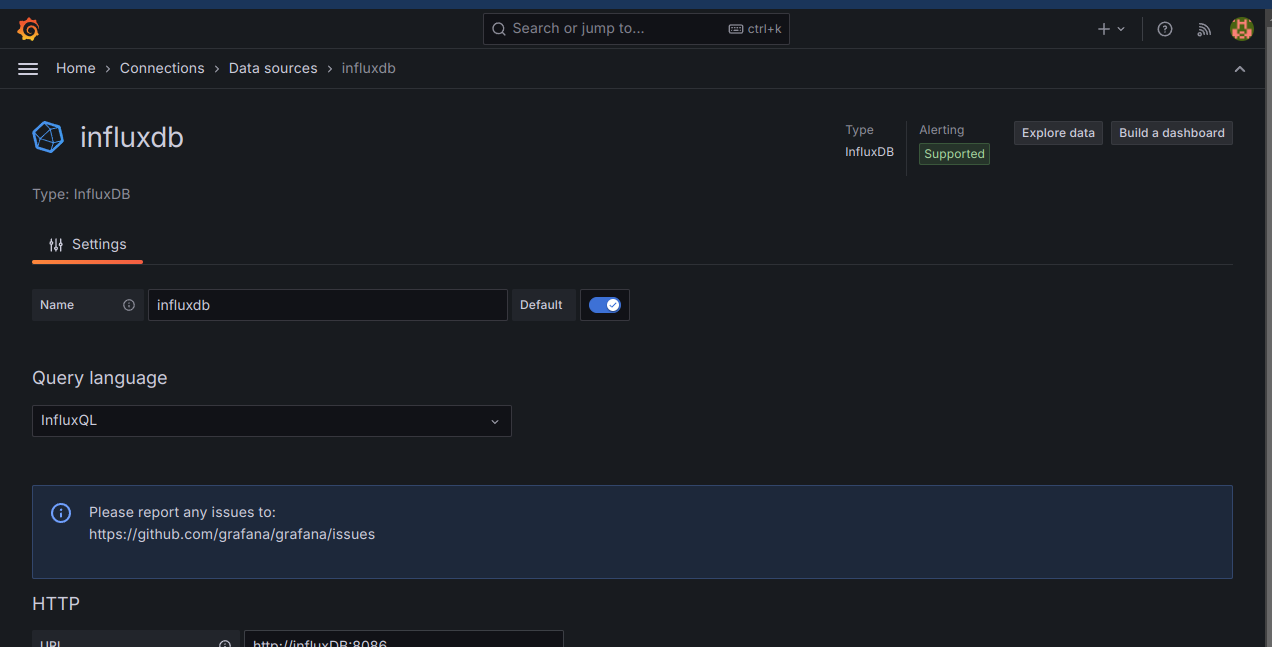Go to Data sources breadcrumb
The image size is (1272, 647).
pyautogui.click(x=273, y=68)
